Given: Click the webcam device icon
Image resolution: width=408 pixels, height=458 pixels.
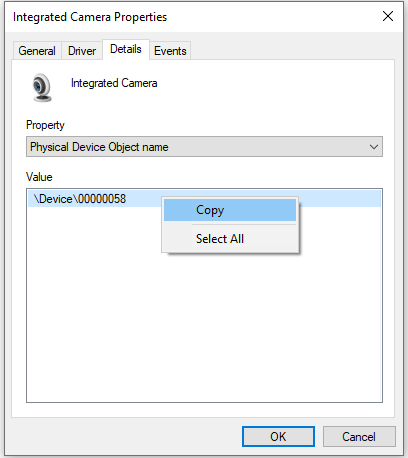Looking at the screenshot, I should pyautogui.click(x=42, y=87).
